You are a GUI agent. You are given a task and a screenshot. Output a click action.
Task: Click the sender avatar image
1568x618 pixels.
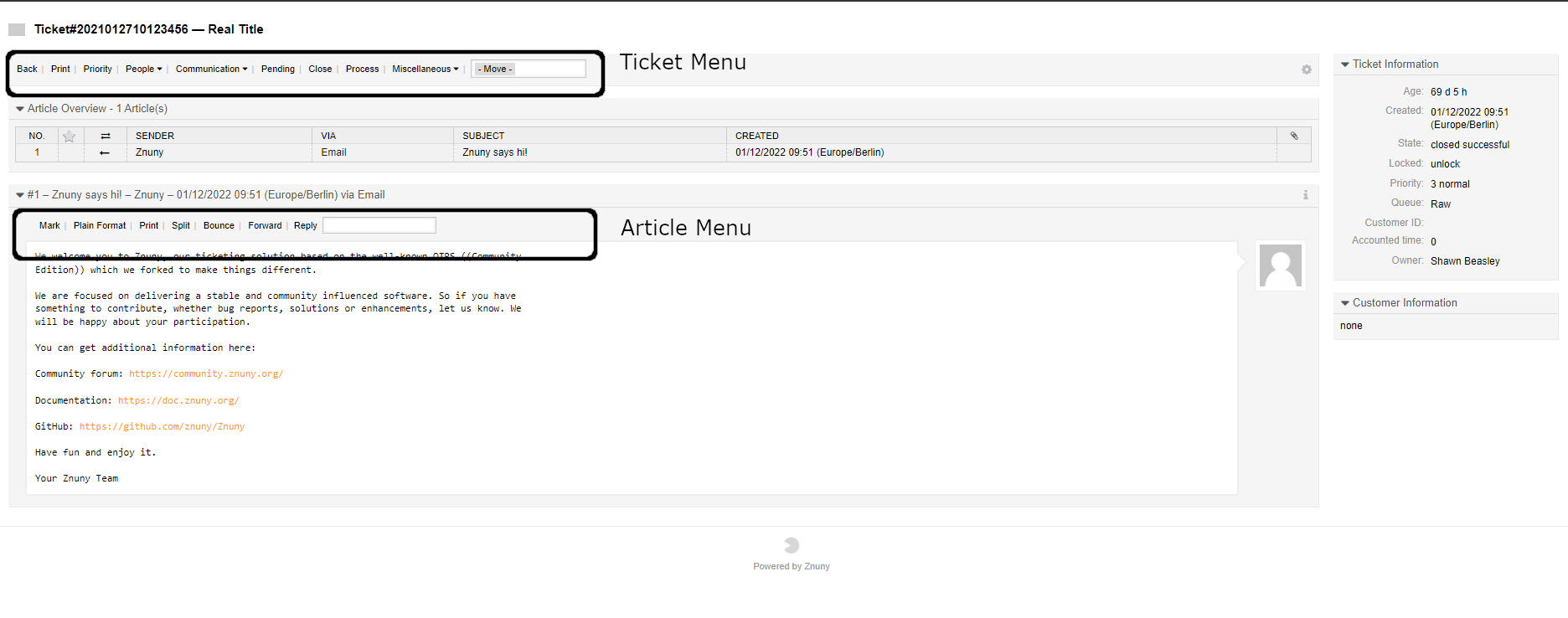pos(1280,265)
